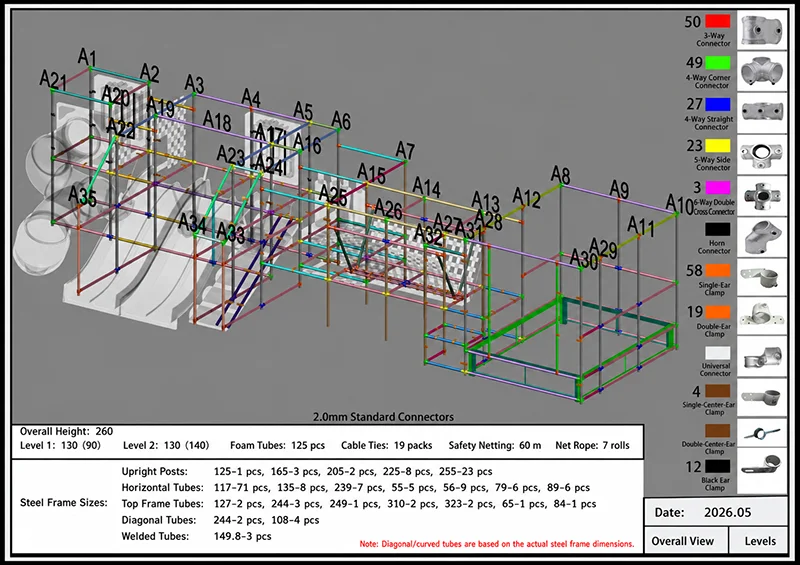This screenshot has height=565, width=800.
Task: Click the Black Ear Clamp part image
Action: pos(762,472)
